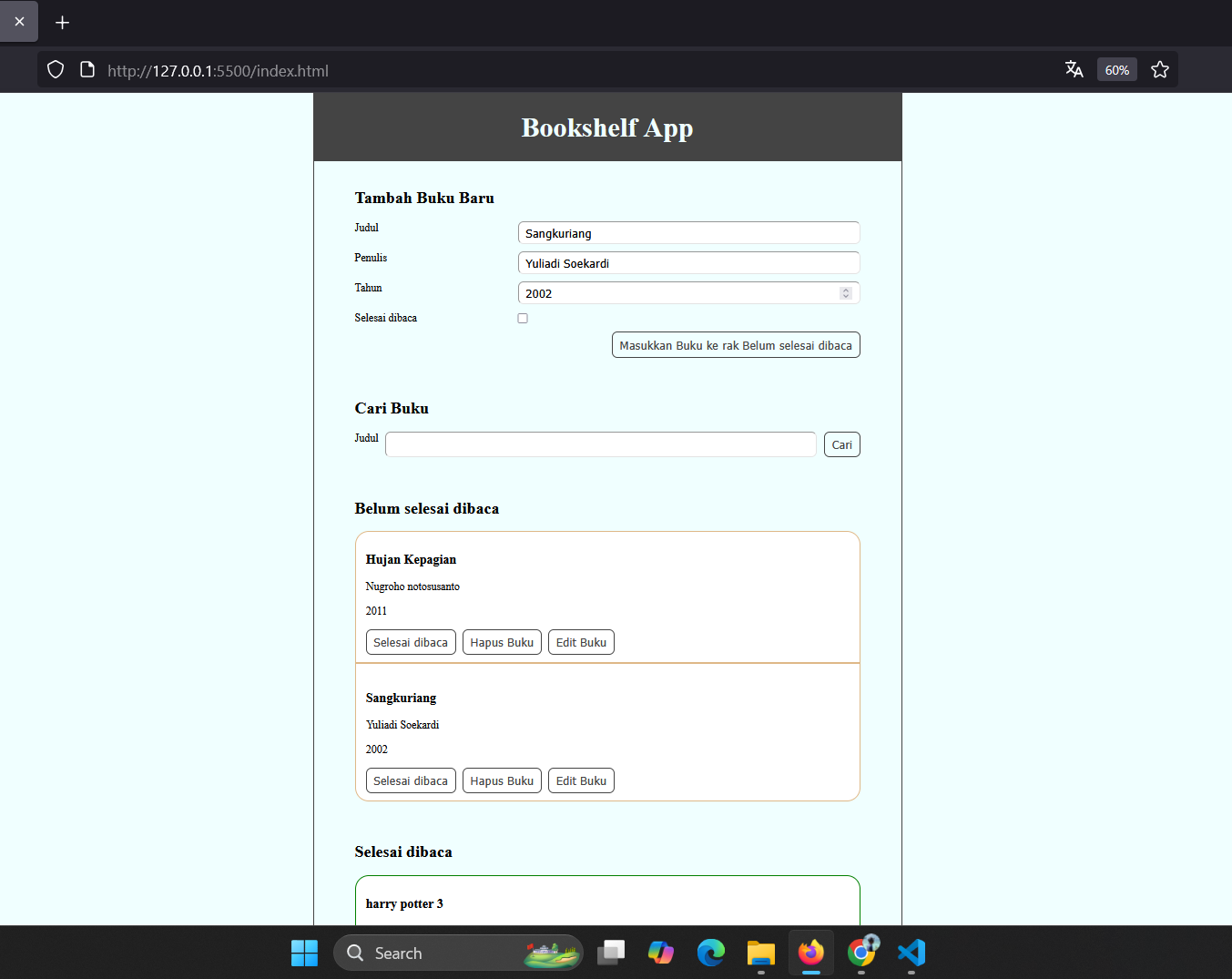The image size is (1232, 979).
Task: Bookmark this page with the star icon
Action: tap(1160, 68)
